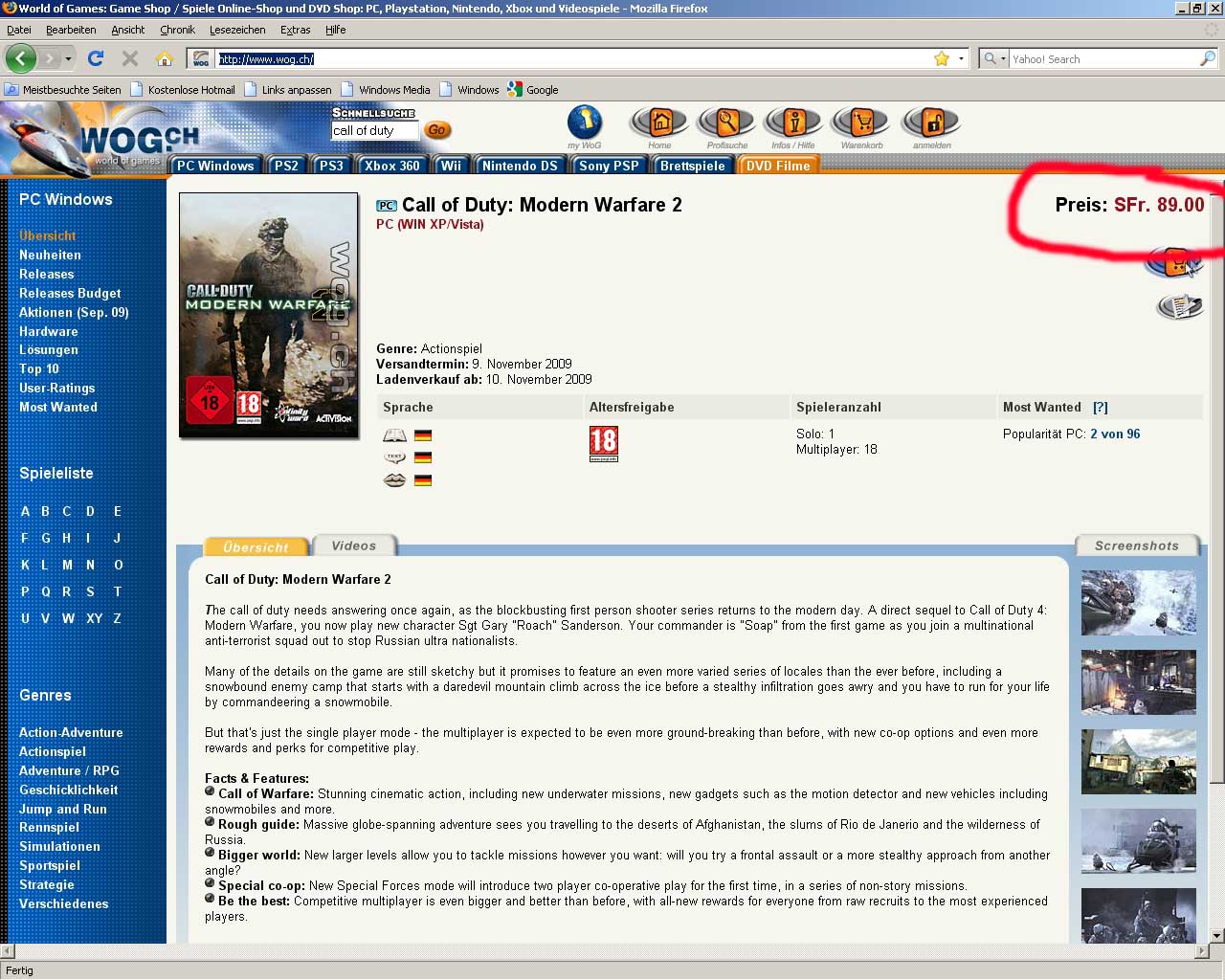Open the Infos / Hilfe icon
1225x980 pixels.
[793, 122]
